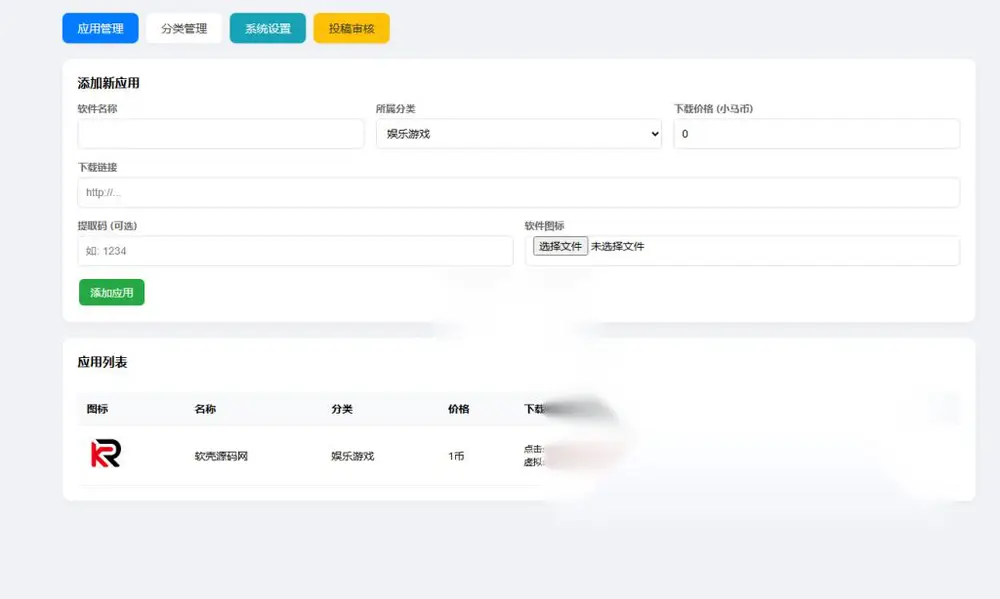Click the KR icon of 软壳源码网
1000x599 pixels.
point(106,454)
